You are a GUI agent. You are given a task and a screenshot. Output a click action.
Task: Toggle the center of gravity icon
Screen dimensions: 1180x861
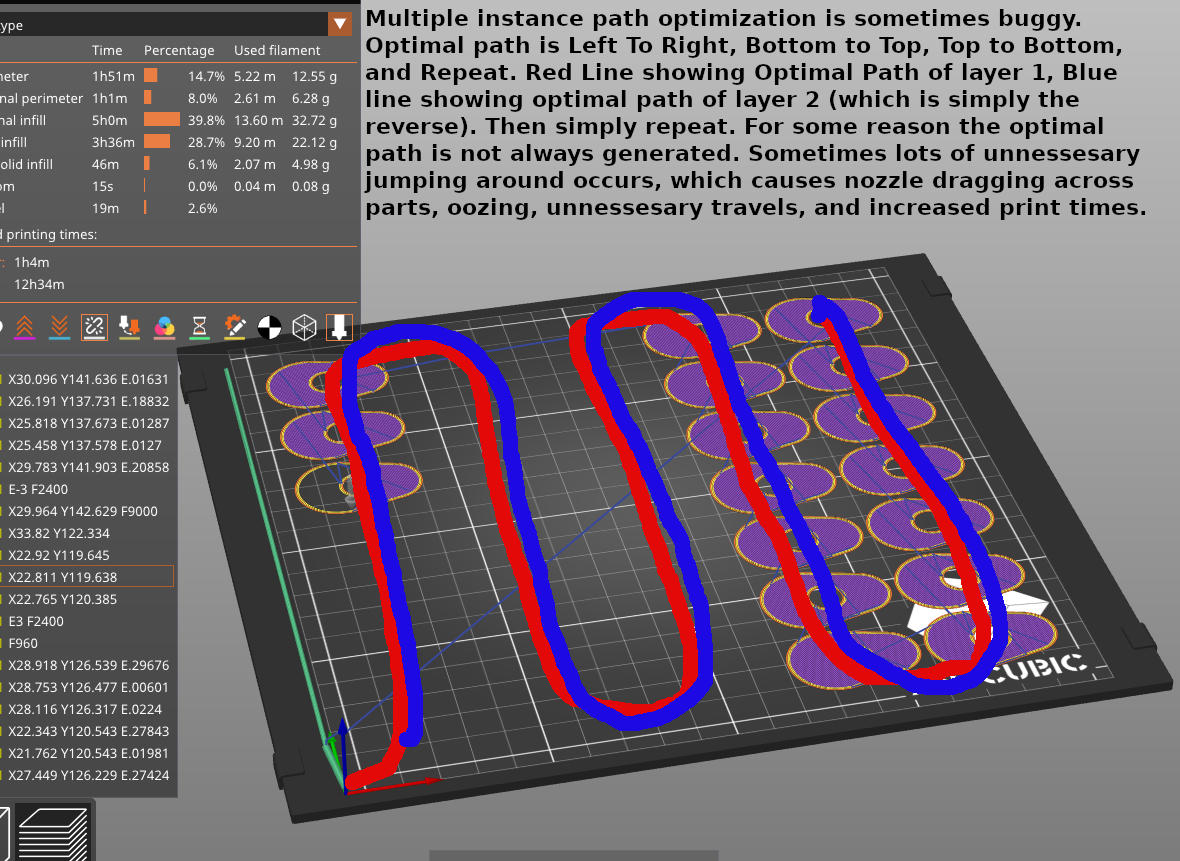[269, 326]
